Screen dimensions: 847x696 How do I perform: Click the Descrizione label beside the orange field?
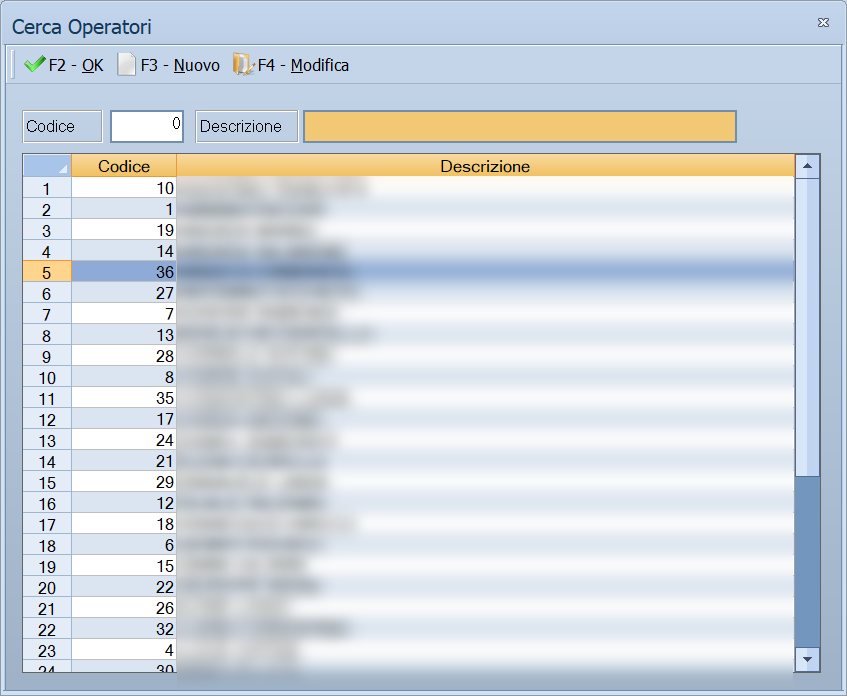tap(247, 126)
